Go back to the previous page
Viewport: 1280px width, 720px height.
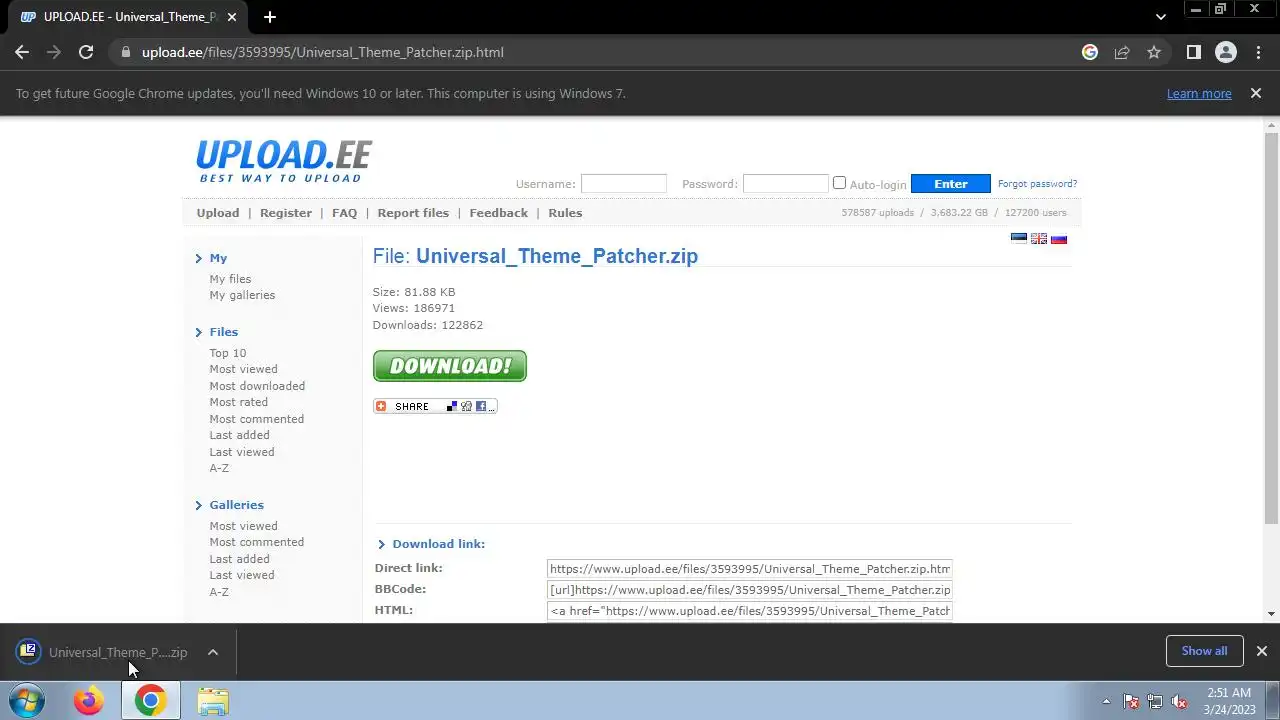(x=22, y=52)
